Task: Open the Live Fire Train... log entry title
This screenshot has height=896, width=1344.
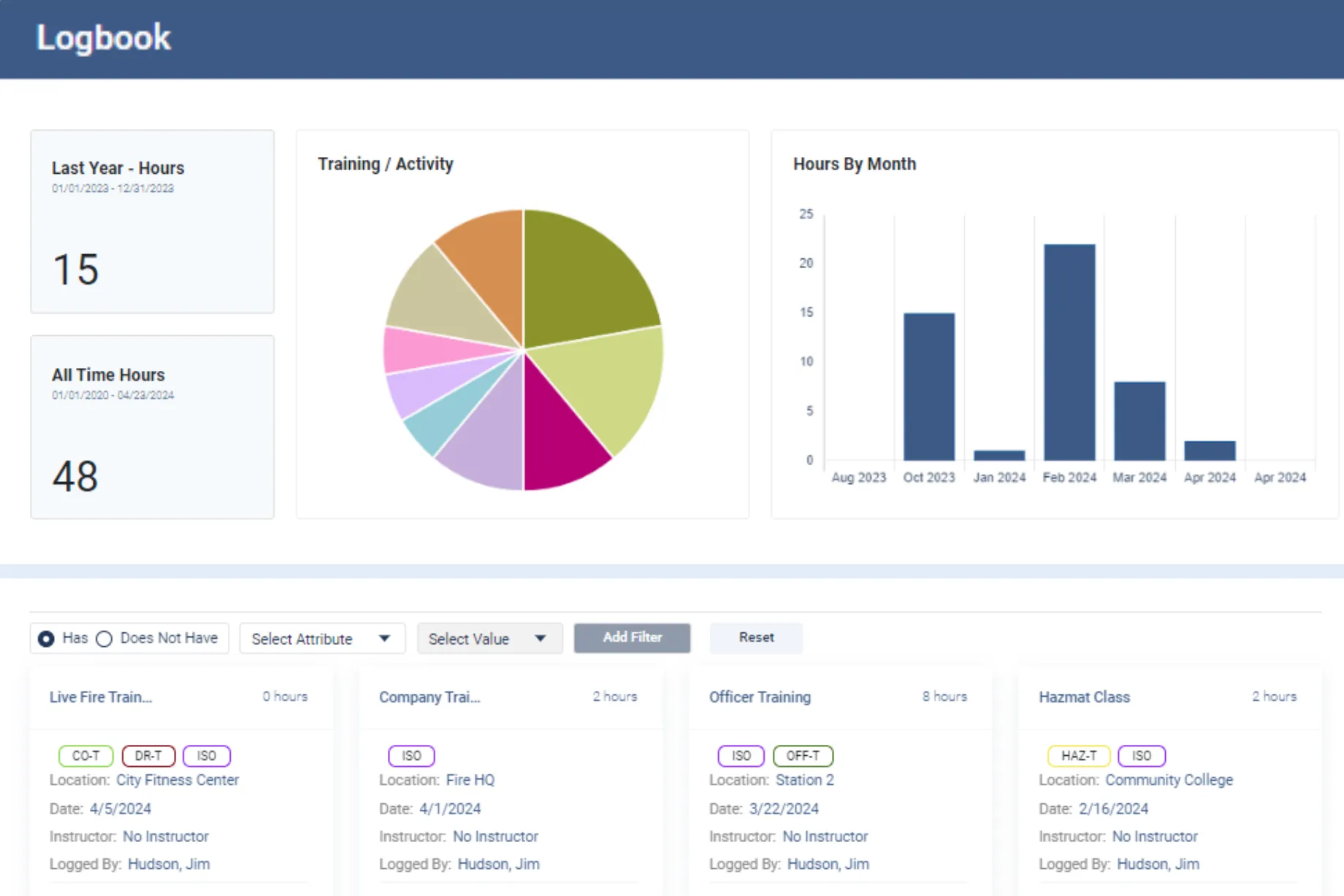Action: (101, 697)
